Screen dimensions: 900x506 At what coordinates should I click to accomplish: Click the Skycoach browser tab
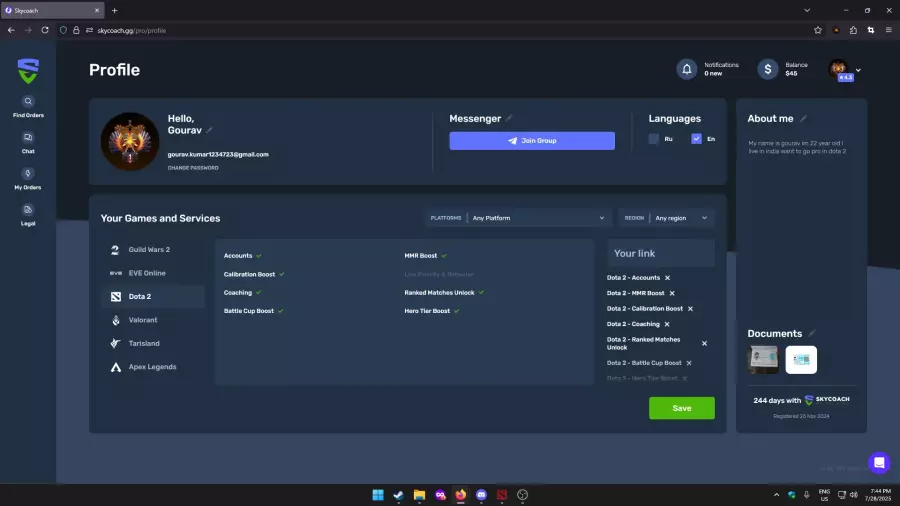tap(52, 10)
